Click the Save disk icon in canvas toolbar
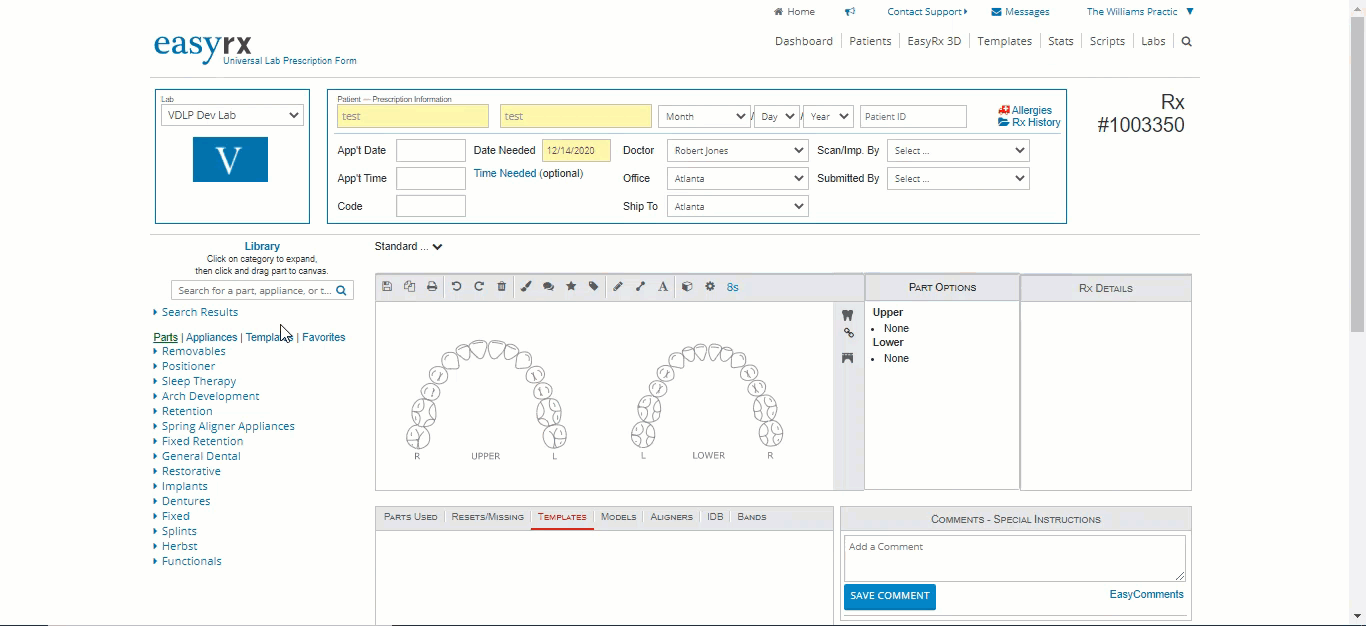This screenshot has width=1366, height=626. (387, 287)
